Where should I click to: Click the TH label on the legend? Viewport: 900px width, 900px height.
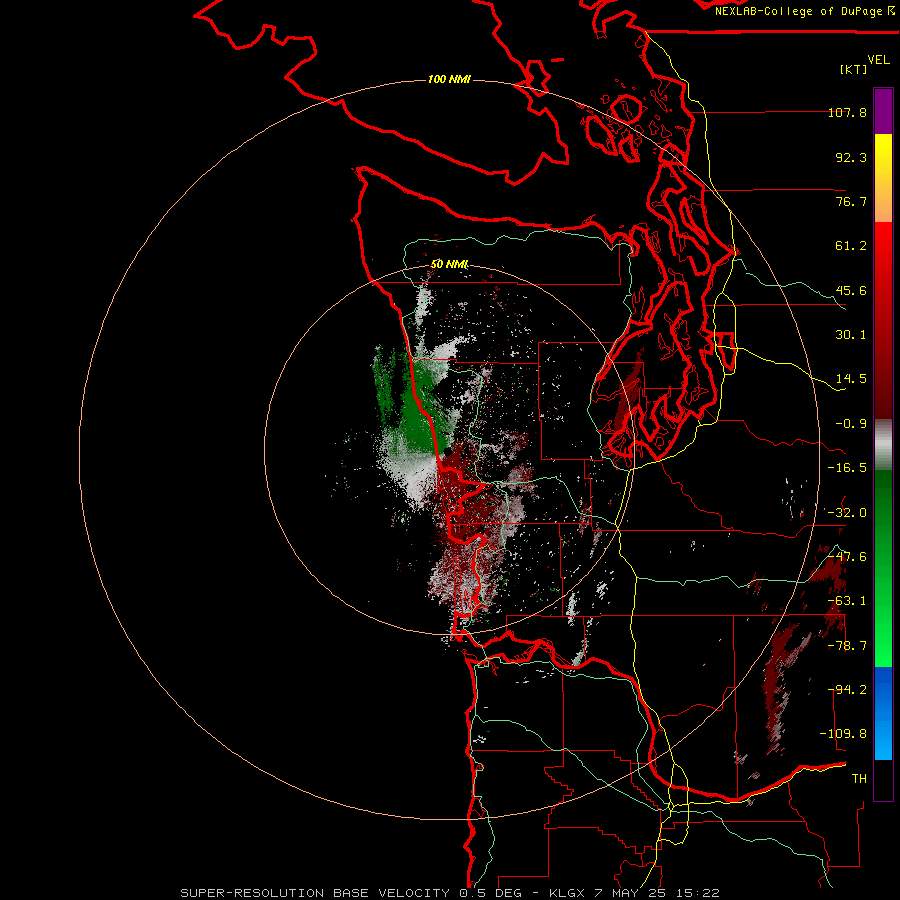[859, 779]
